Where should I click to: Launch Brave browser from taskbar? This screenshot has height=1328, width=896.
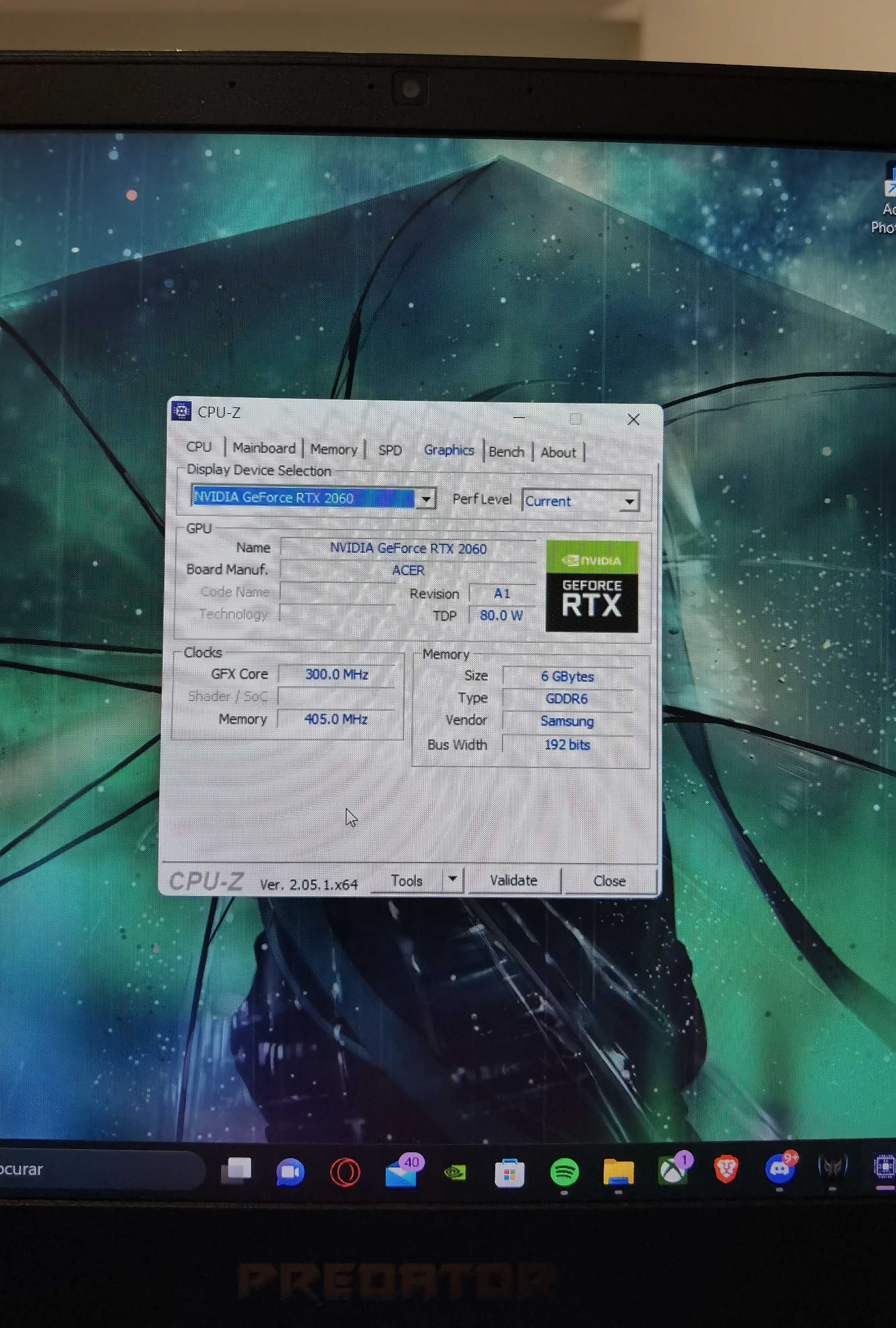726,1169
